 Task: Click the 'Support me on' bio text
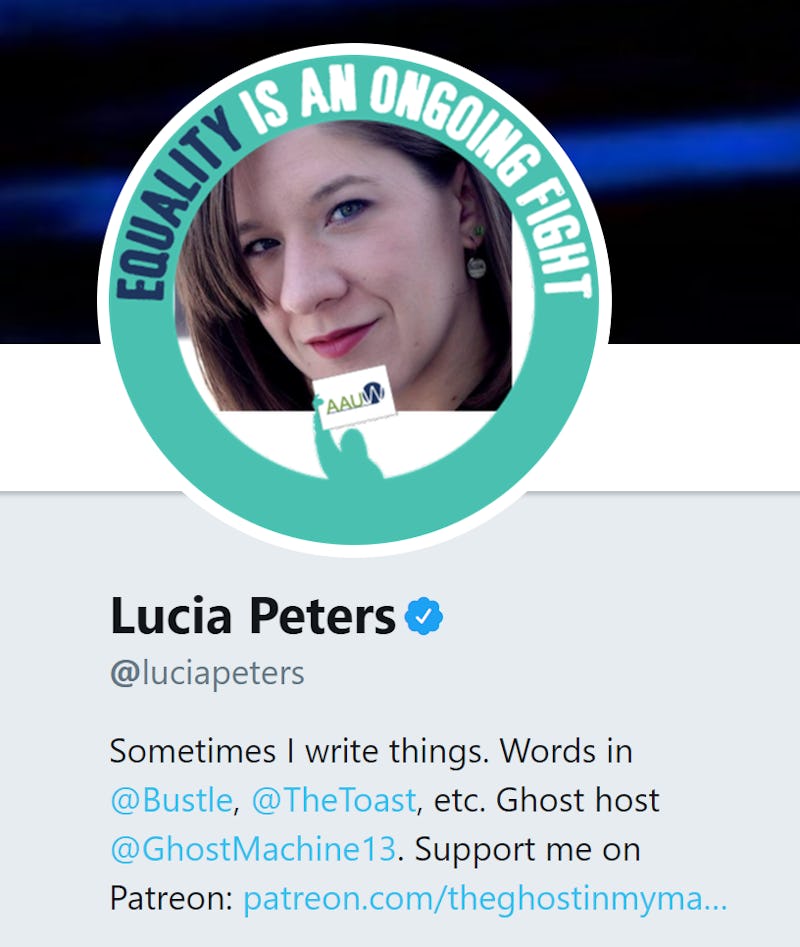[528, 850]
